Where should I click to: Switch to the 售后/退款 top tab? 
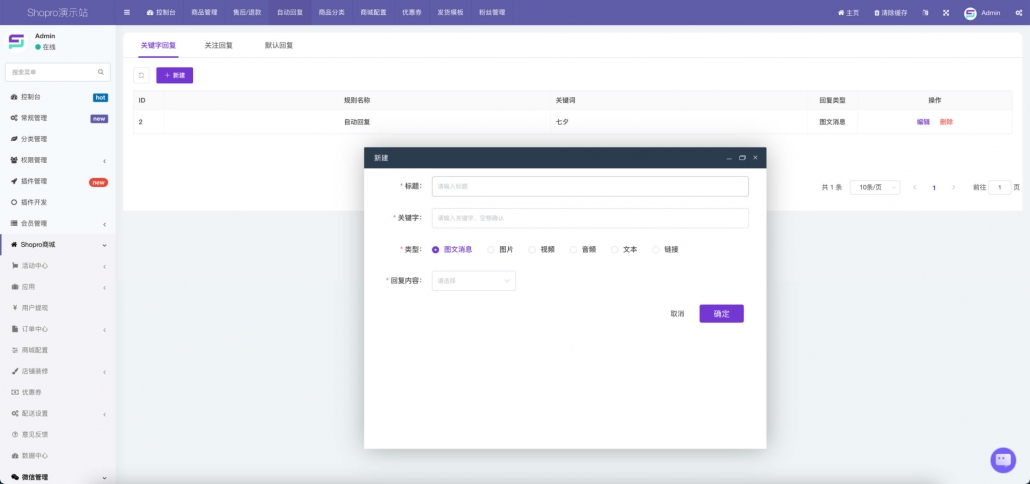click(x=247, y=12)
